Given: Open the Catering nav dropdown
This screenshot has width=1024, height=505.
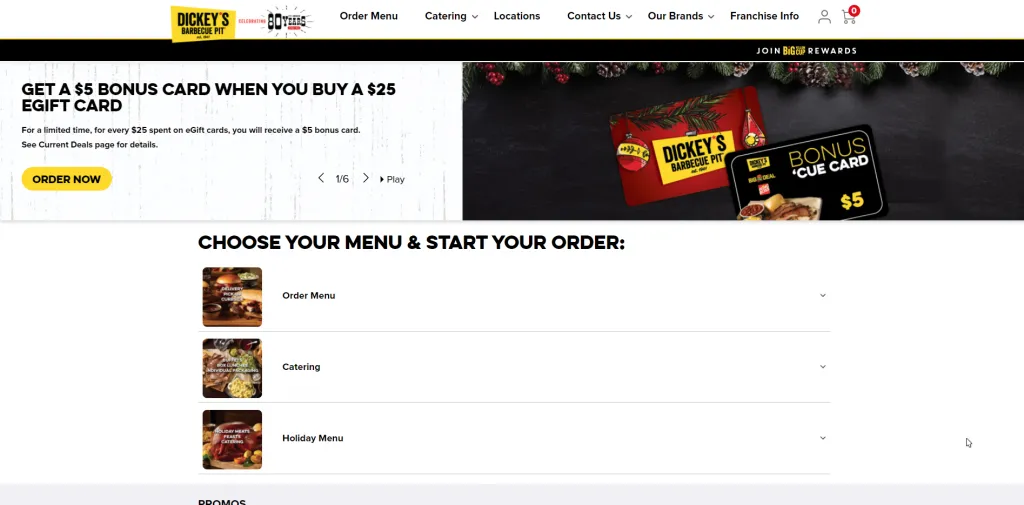Looking at the screenshot, I should point(451,16).
